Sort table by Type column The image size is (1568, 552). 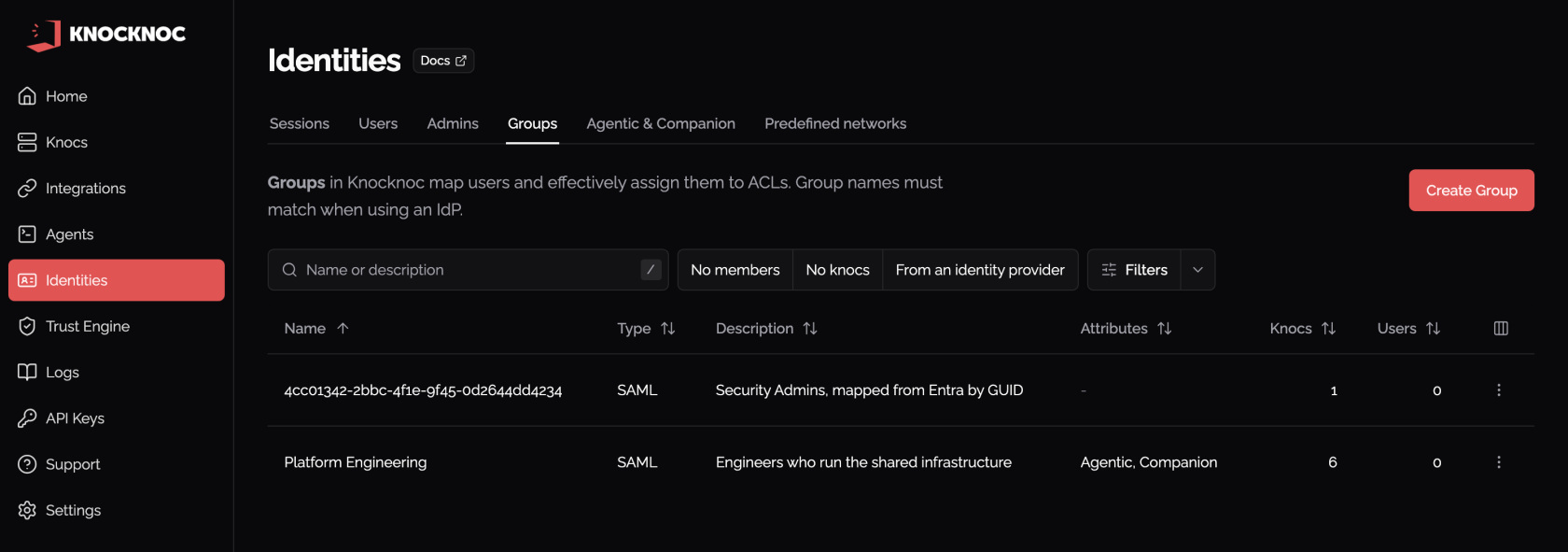(x=646, y=328)
